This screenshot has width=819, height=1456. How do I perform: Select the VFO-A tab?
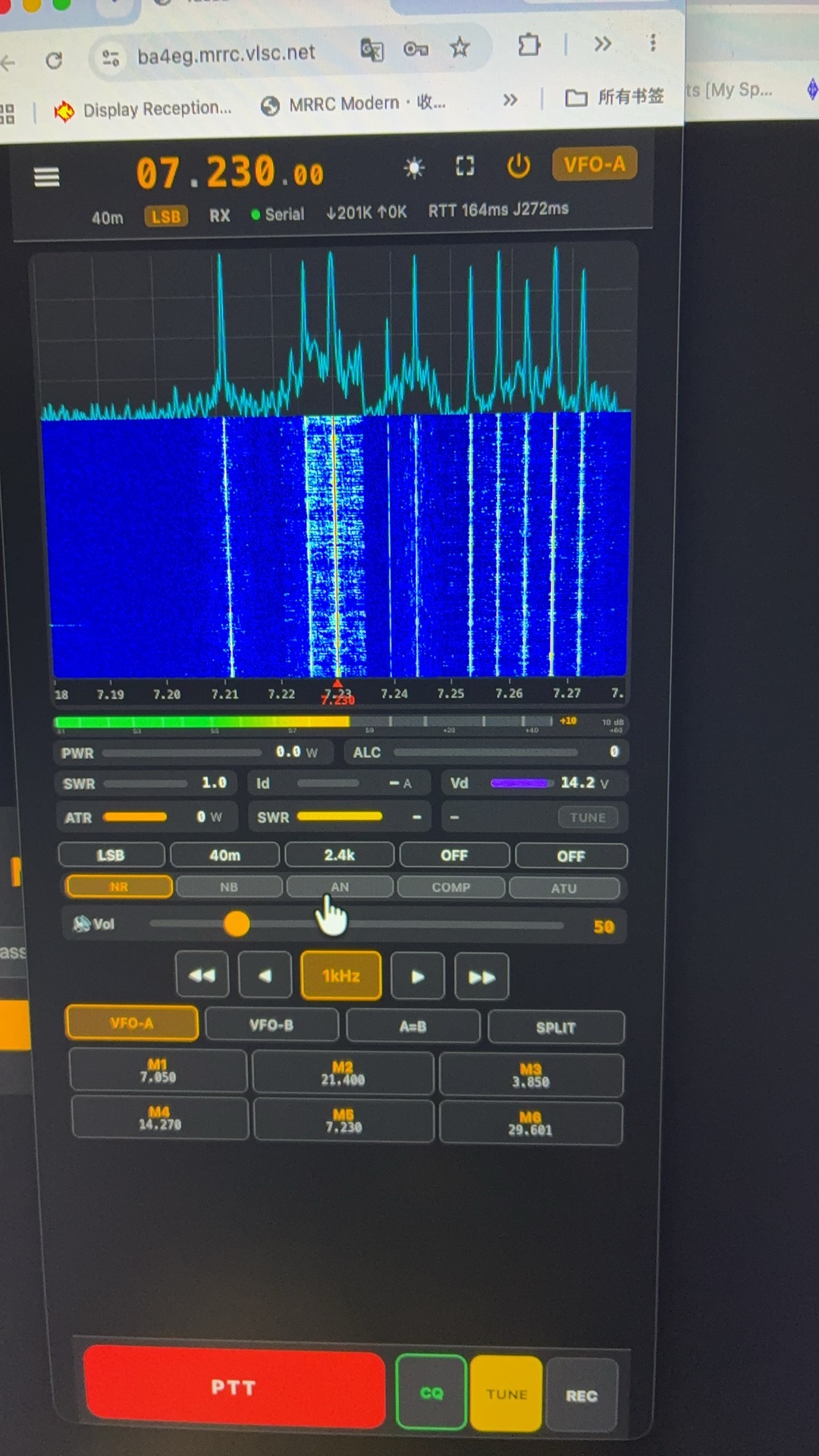[x=132, y=1023]
